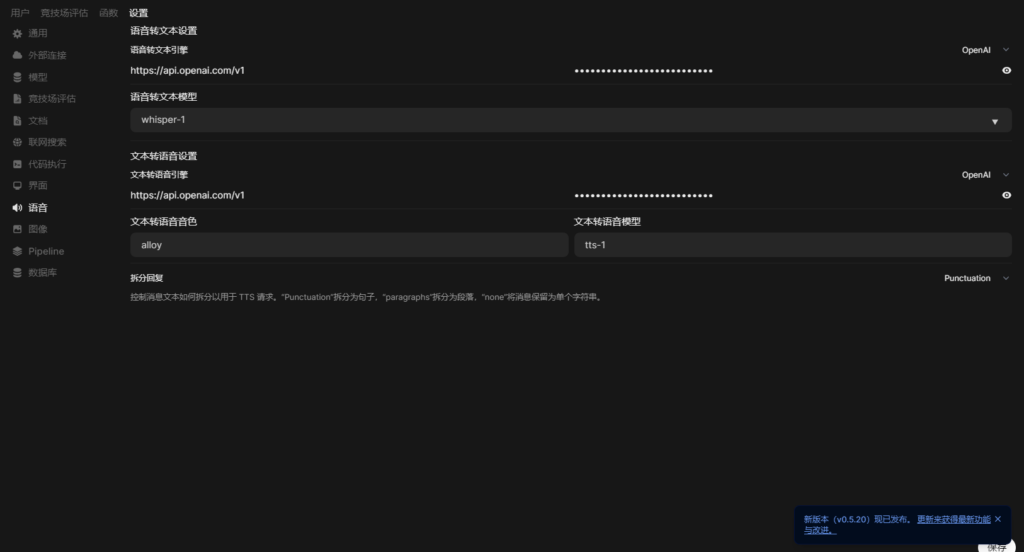Open the 拆分回复 Punctuation dropdown
The height and width of the screenshot is (552, 1024).
click(976, 278)
